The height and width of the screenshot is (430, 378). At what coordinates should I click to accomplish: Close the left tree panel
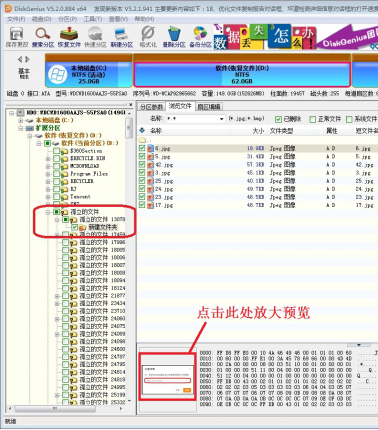[x=131, y=105]
